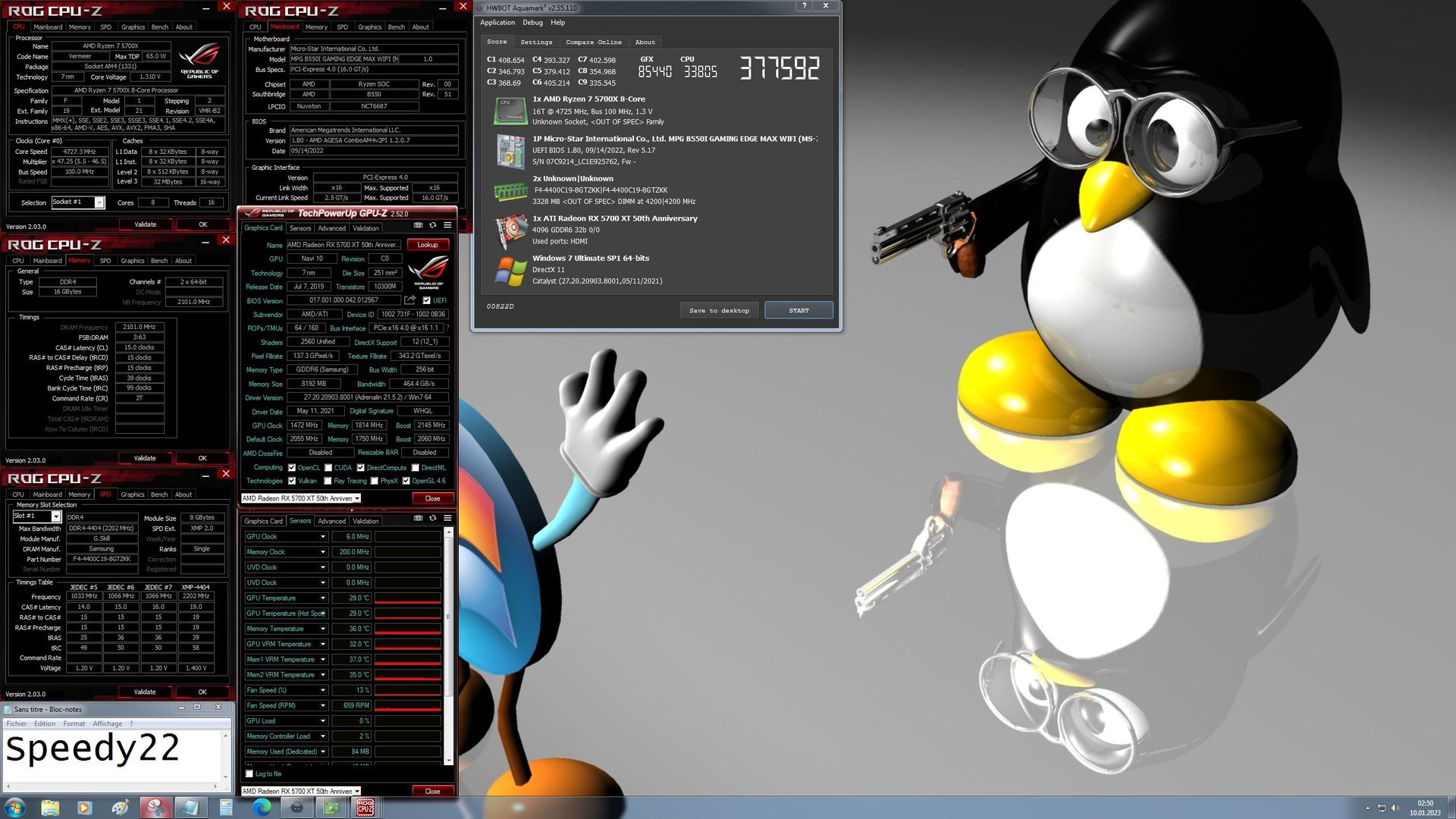The width and height of the screenshot is (1456, 819).
Task: Enable the Log to file checkbox
Action: (x=249, y=773)
